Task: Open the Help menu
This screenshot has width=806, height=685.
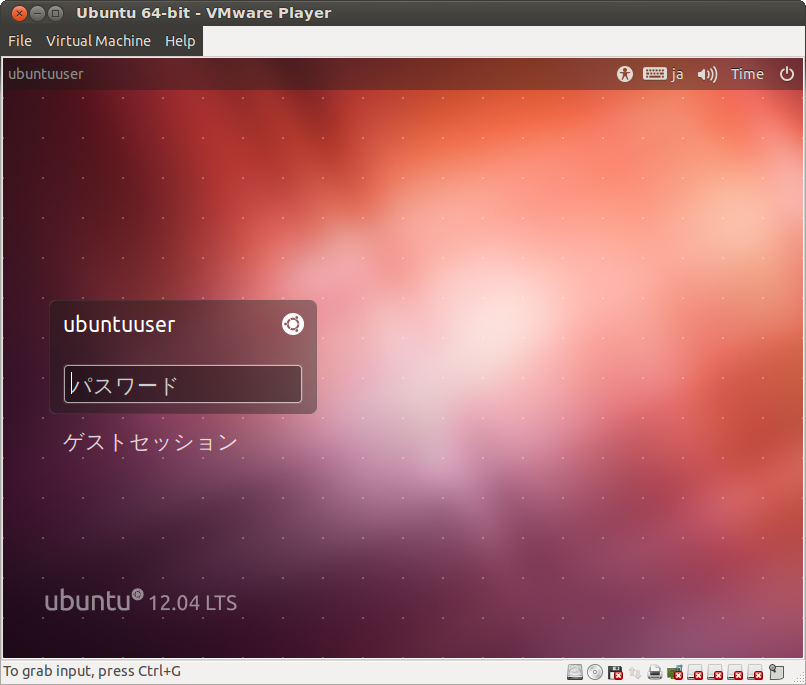Action: pos(180,41)
